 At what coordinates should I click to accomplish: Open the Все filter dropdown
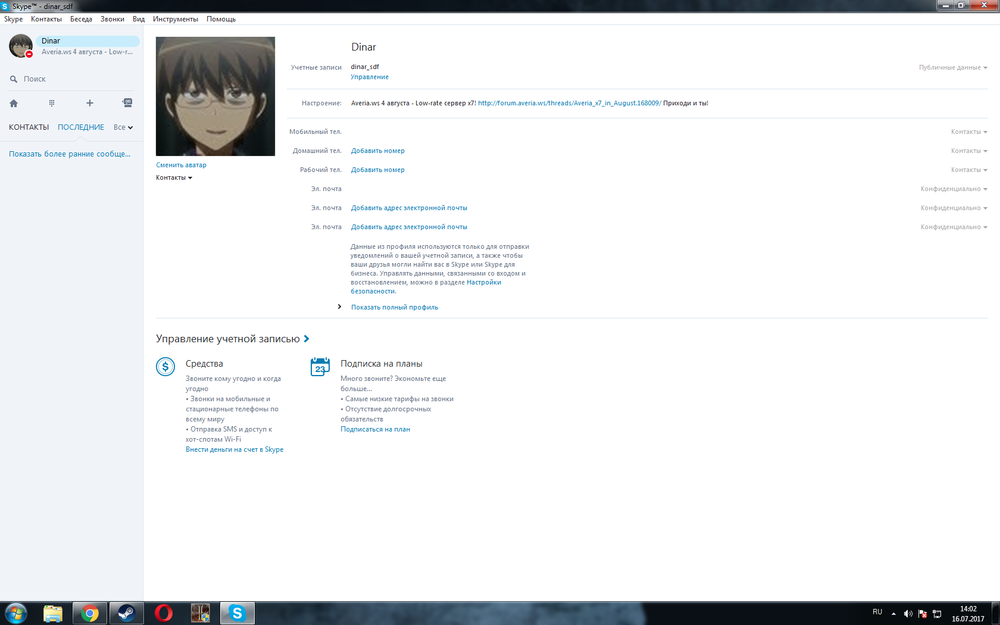click(123, 128)
